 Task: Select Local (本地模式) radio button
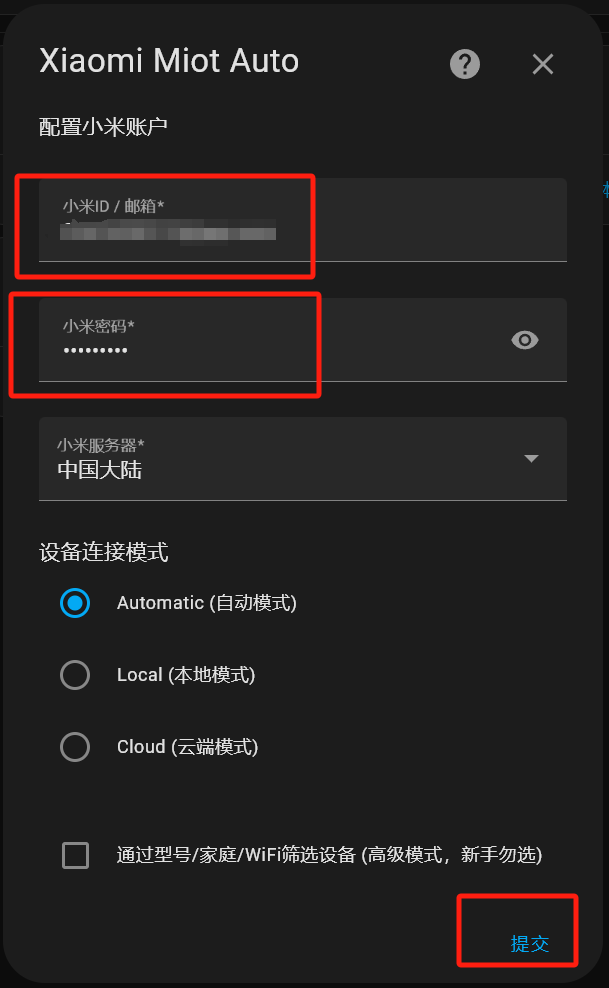pos(75,675)
